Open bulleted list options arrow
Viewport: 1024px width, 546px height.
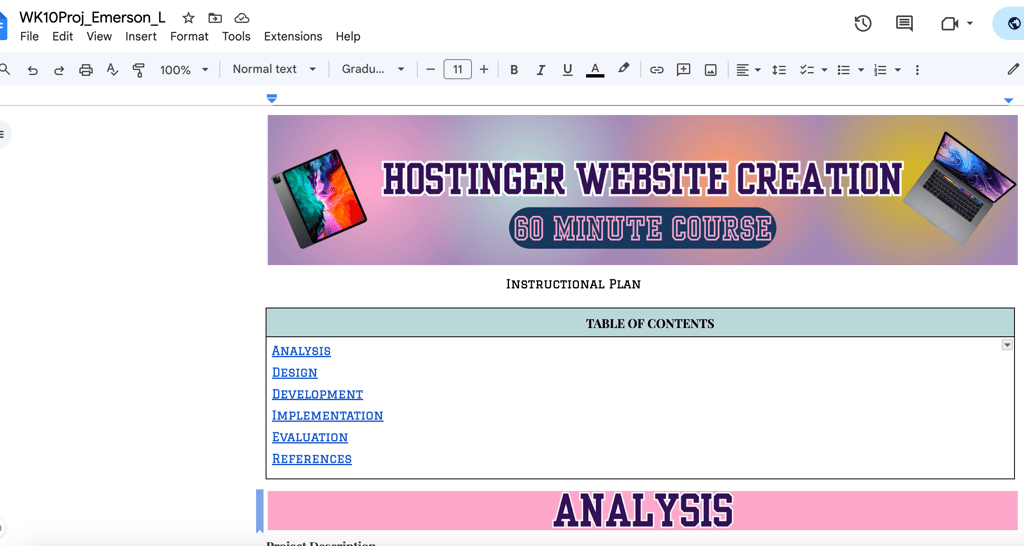pyautogui.click(x=861, y=70)
